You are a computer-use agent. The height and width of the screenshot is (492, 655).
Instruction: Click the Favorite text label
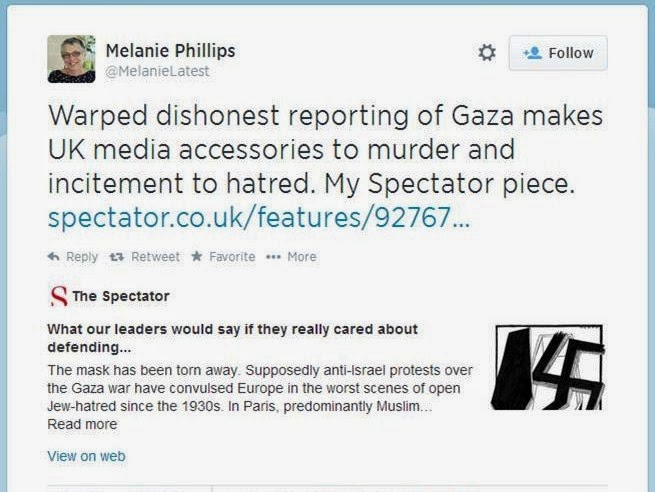(232, 257)
